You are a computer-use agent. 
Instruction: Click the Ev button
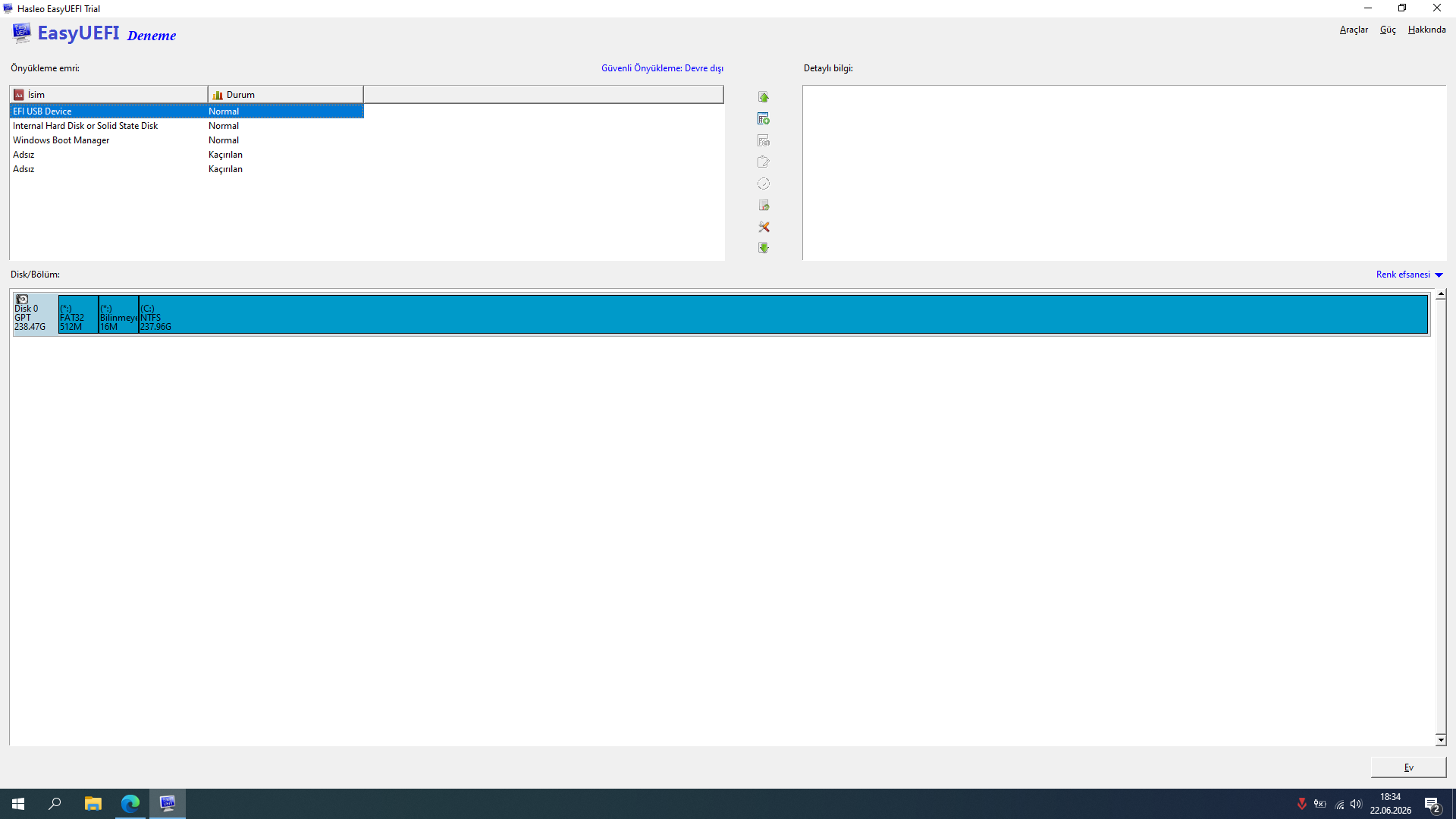(x=1408, y=767)
